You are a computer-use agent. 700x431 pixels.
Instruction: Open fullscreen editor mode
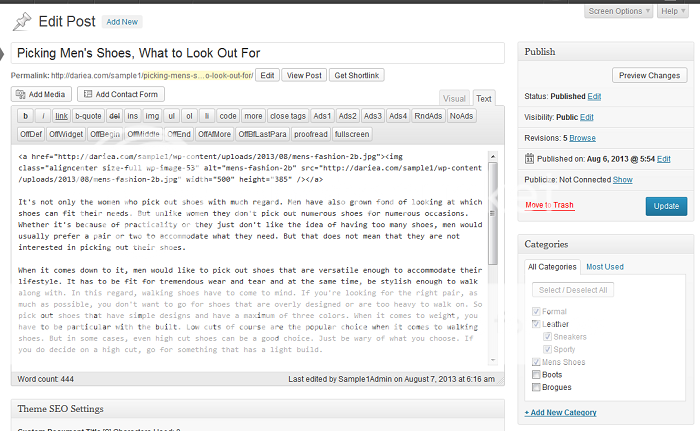[352, 133]
